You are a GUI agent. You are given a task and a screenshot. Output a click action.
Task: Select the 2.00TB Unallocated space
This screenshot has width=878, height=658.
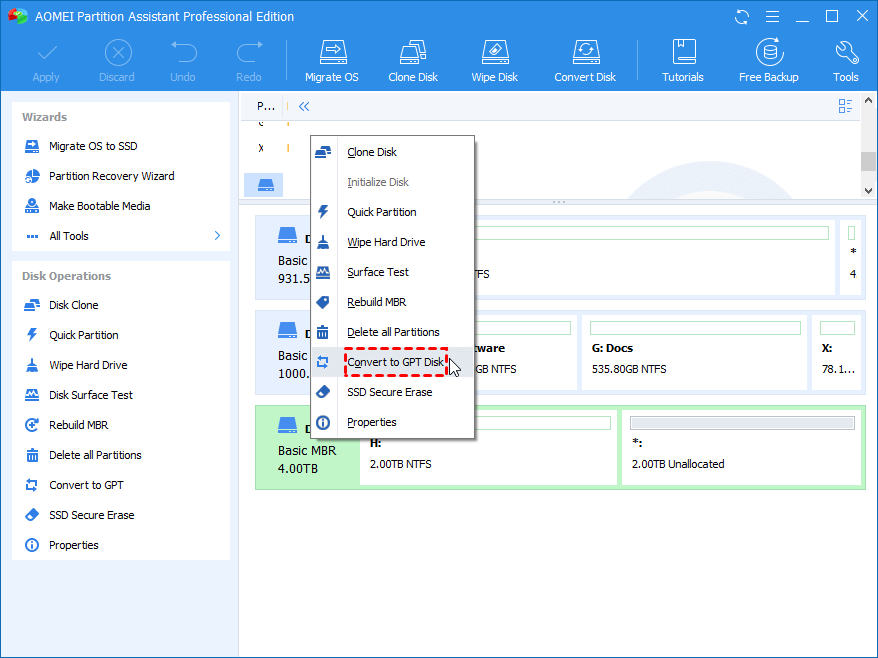click(741, 447)
